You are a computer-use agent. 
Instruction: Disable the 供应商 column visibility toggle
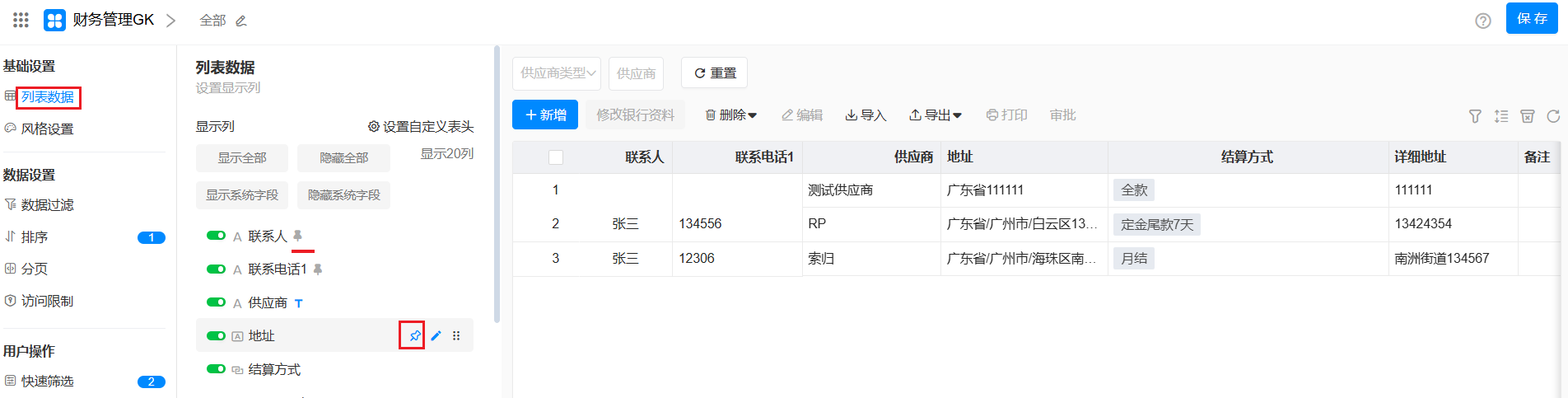(x=216, y=302)
